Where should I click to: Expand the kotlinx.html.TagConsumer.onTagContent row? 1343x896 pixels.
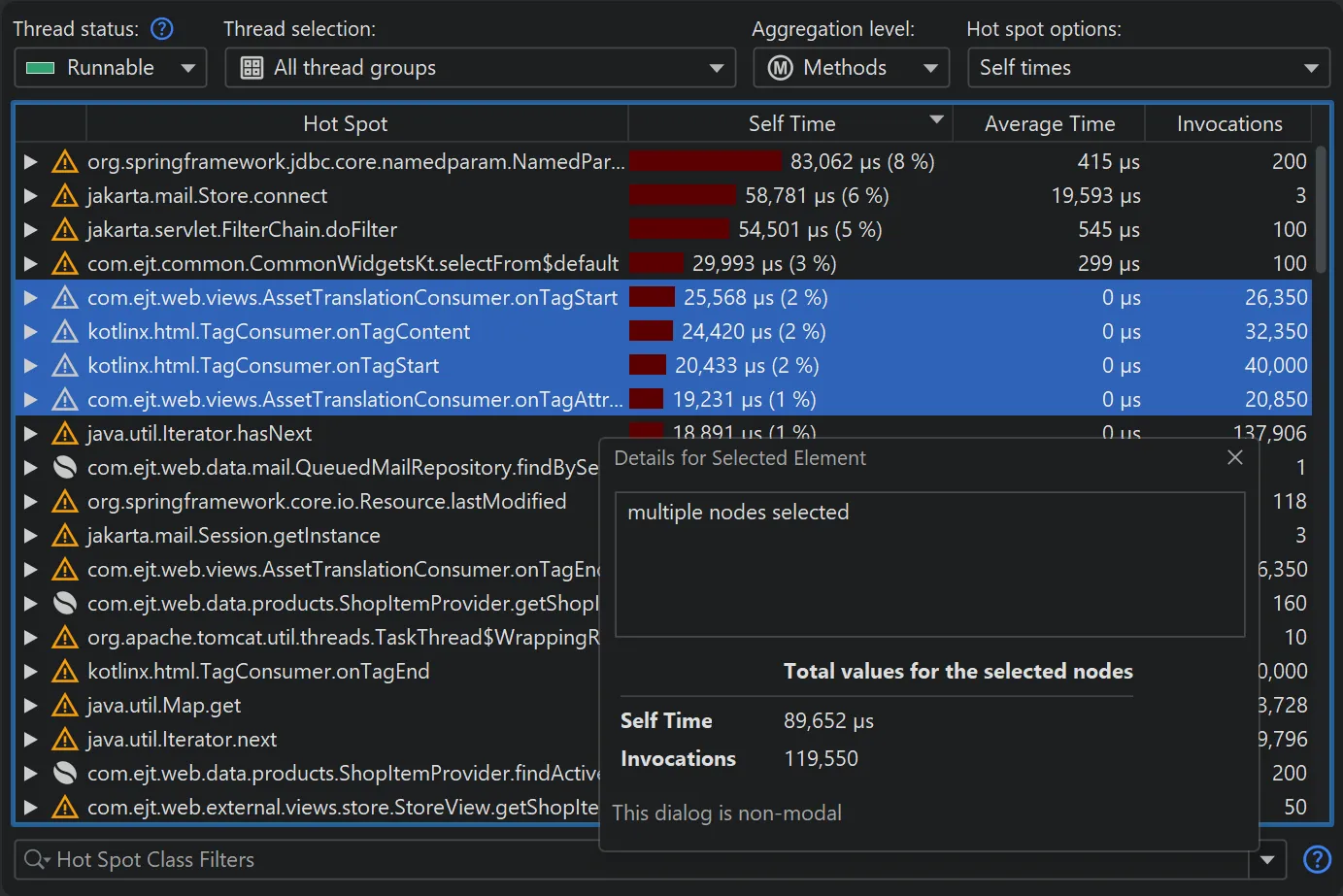point(31,331)
